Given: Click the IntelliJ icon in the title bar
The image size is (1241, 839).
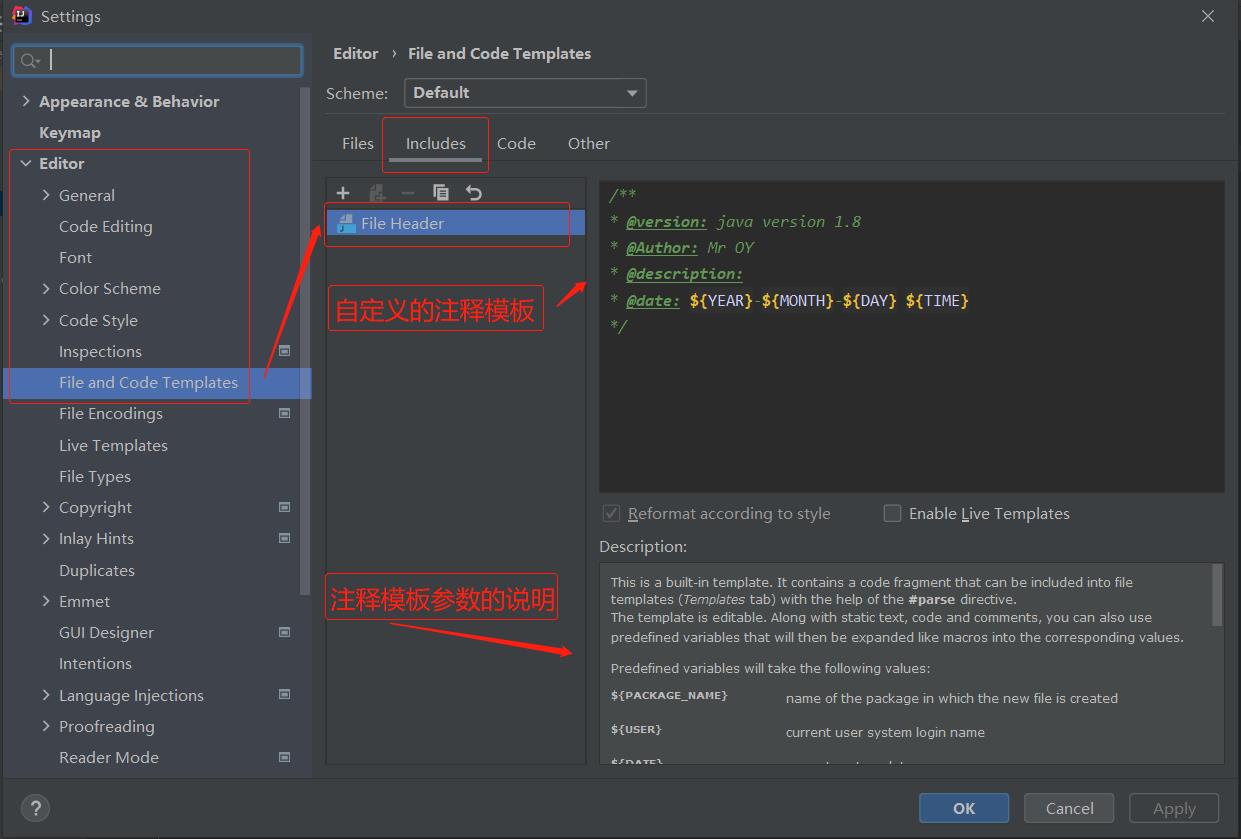Looking at the screenshot, I should click(21, 16).
